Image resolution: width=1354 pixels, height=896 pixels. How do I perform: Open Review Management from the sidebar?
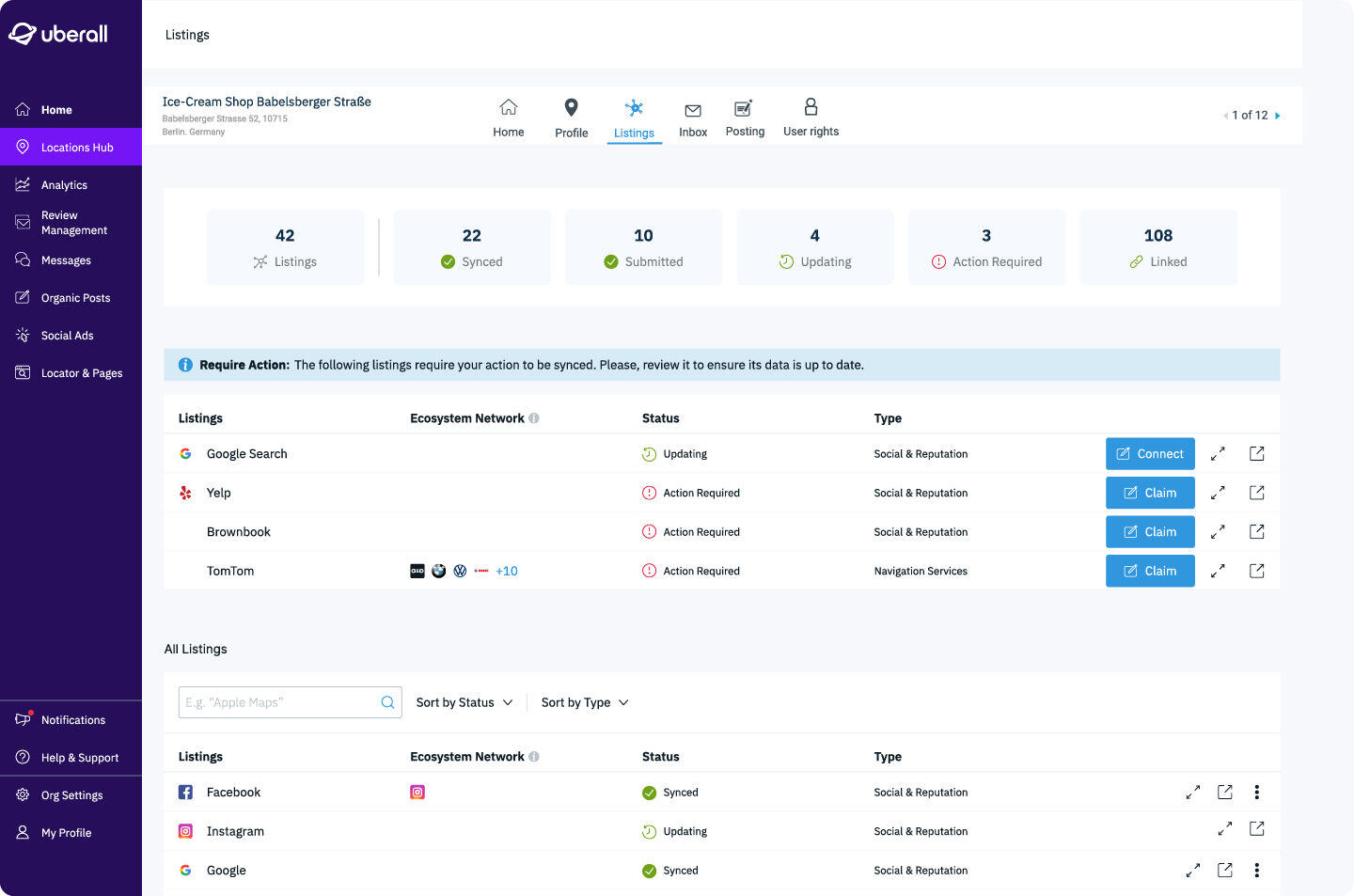coord(73,223)
